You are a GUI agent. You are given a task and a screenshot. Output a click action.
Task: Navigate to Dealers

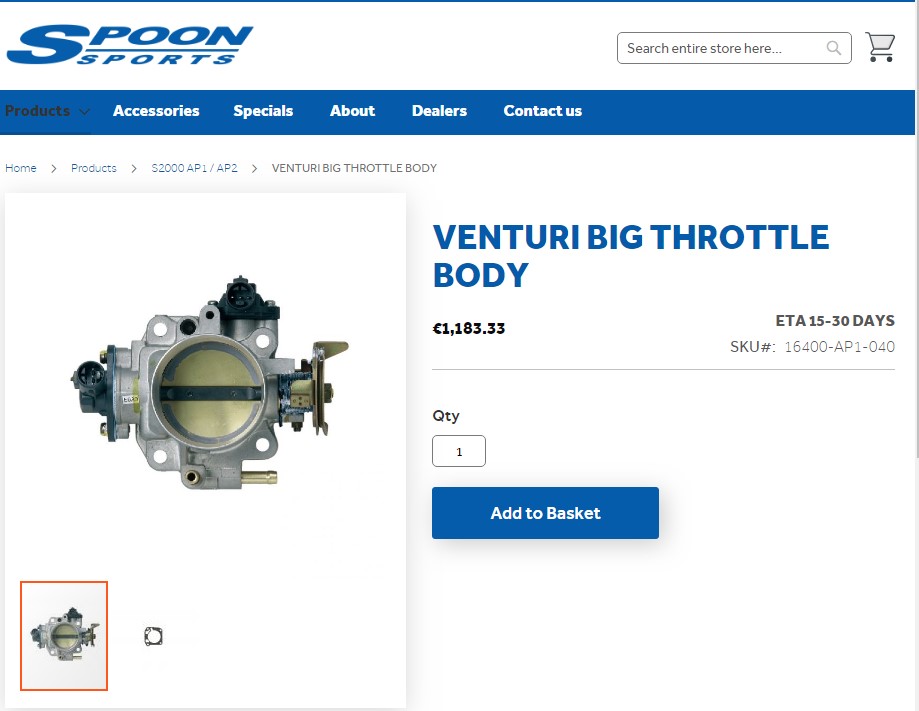pos(440,111)
